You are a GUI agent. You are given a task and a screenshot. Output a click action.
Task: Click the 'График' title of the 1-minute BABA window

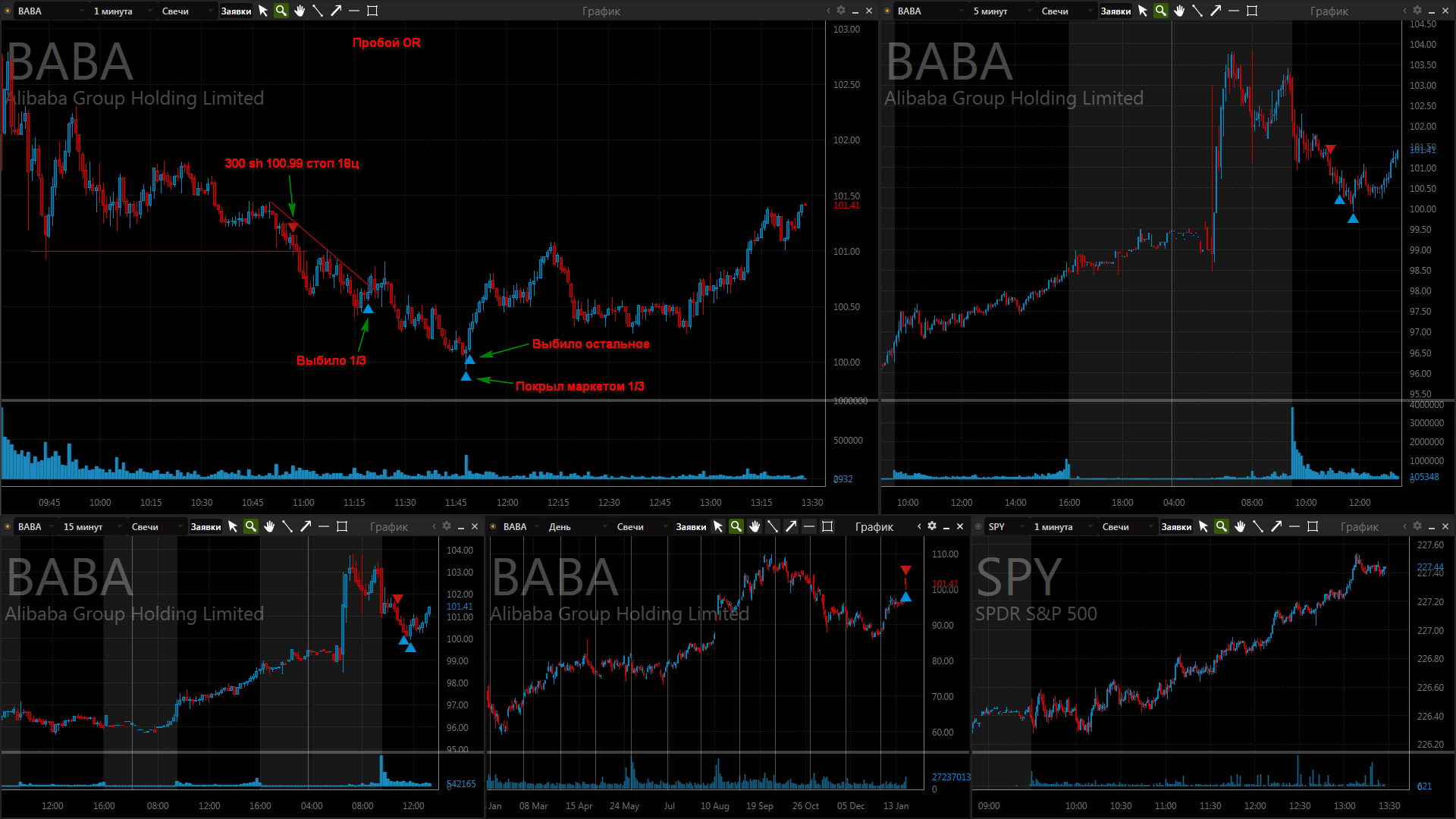pos(601,11)
